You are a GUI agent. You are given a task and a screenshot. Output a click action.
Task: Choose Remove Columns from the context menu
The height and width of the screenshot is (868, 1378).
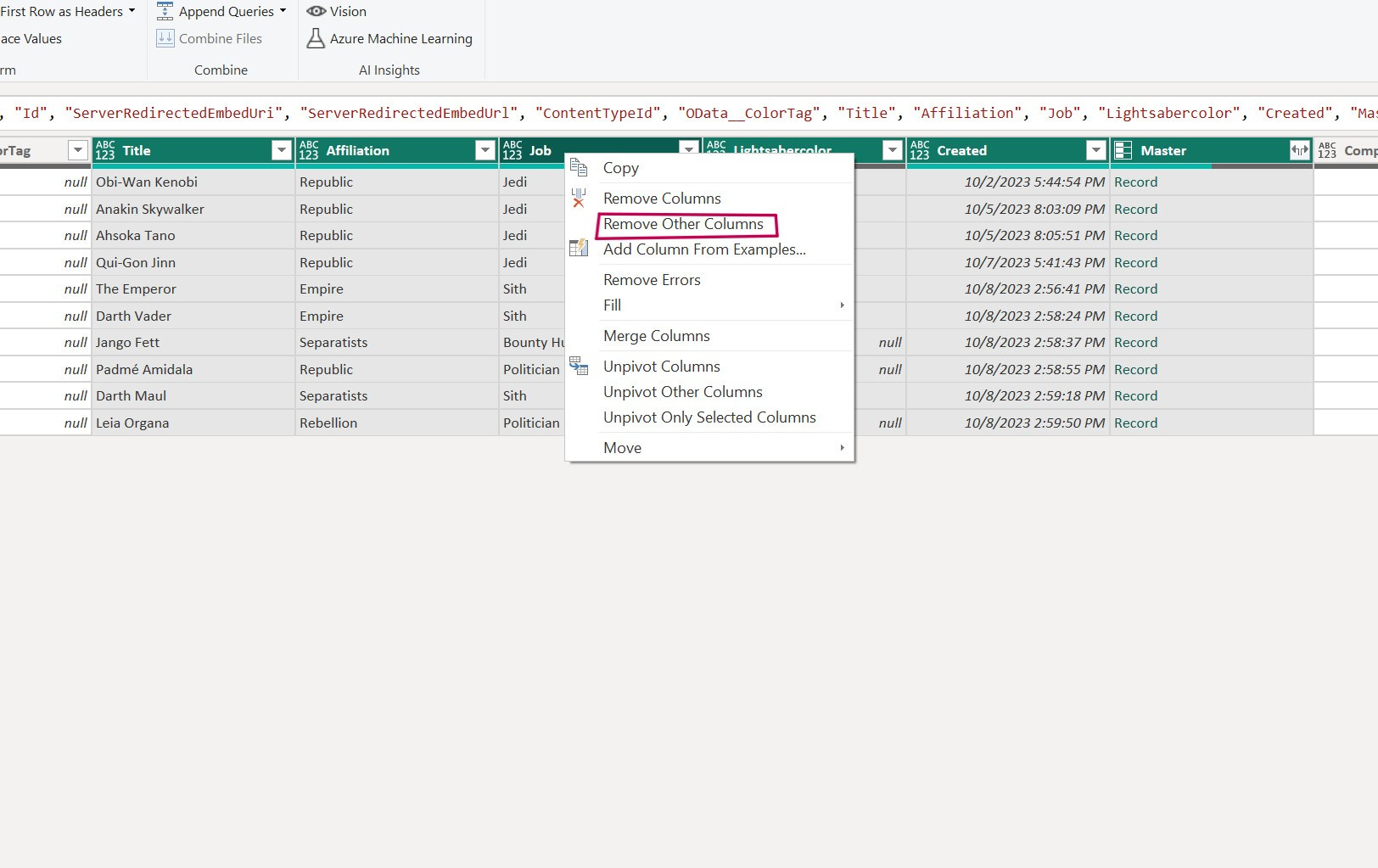coord(709,199)
